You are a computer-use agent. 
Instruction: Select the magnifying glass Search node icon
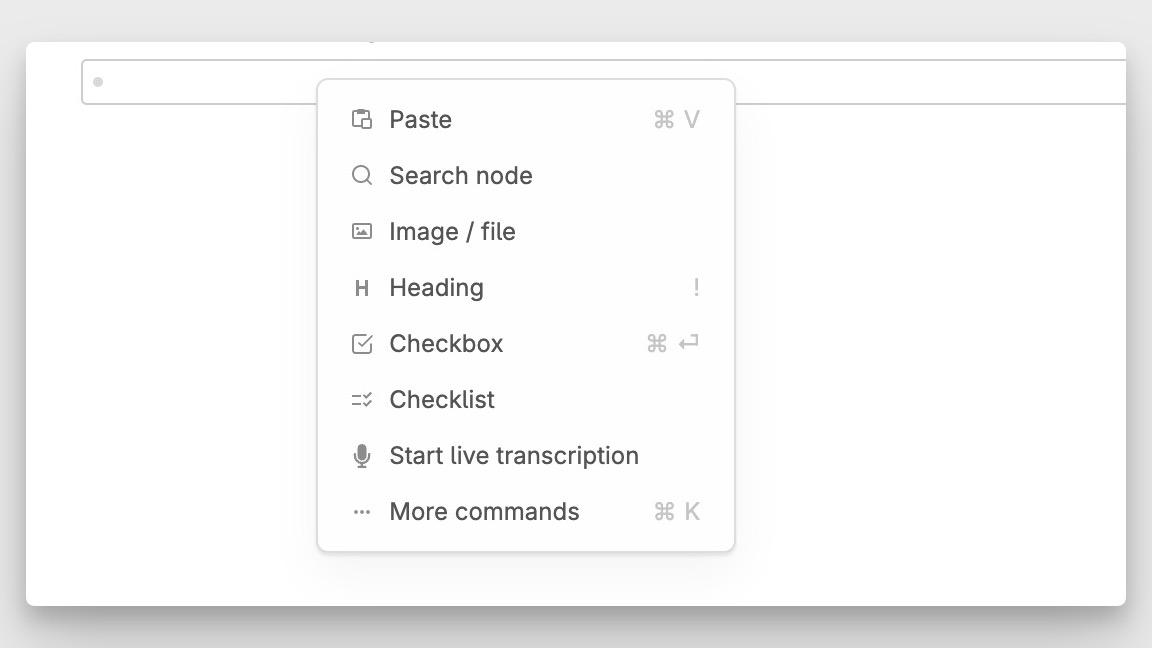[362, 175]
